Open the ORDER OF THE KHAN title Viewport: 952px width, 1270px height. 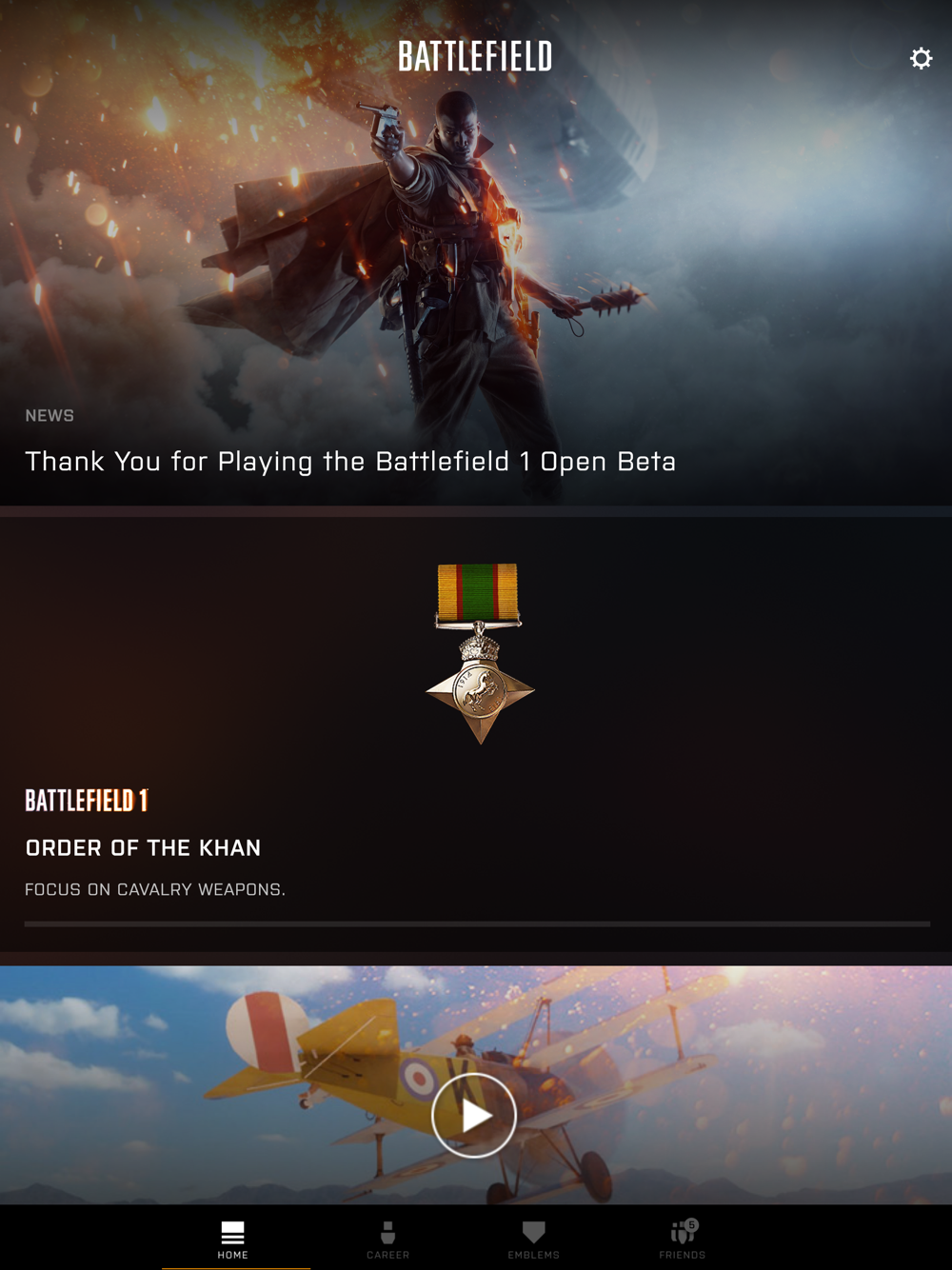pos(143,847)
